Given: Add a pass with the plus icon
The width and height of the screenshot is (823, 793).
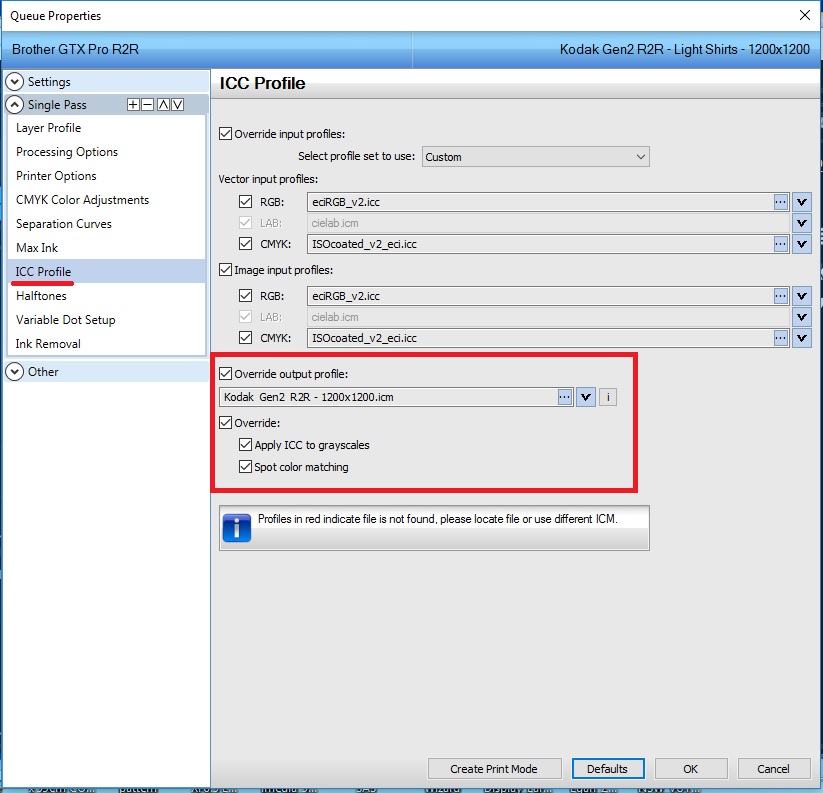Looking at the screenshot, I should (133, 104).
